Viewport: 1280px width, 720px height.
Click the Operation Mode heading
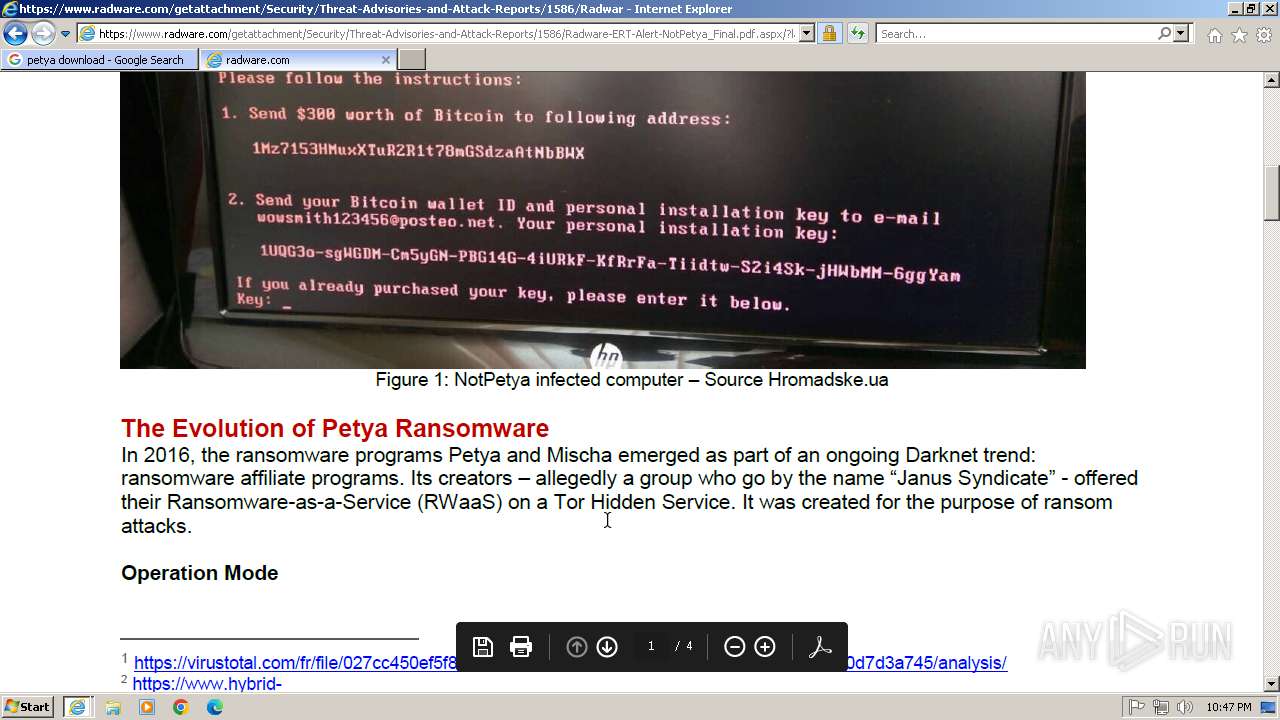click(x=200, y=573)
